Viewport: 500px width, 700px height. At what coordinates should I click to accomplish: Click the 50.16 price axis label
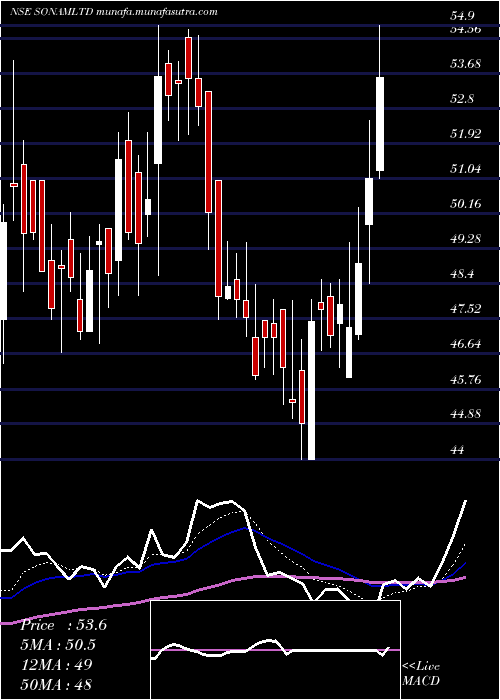466,204
